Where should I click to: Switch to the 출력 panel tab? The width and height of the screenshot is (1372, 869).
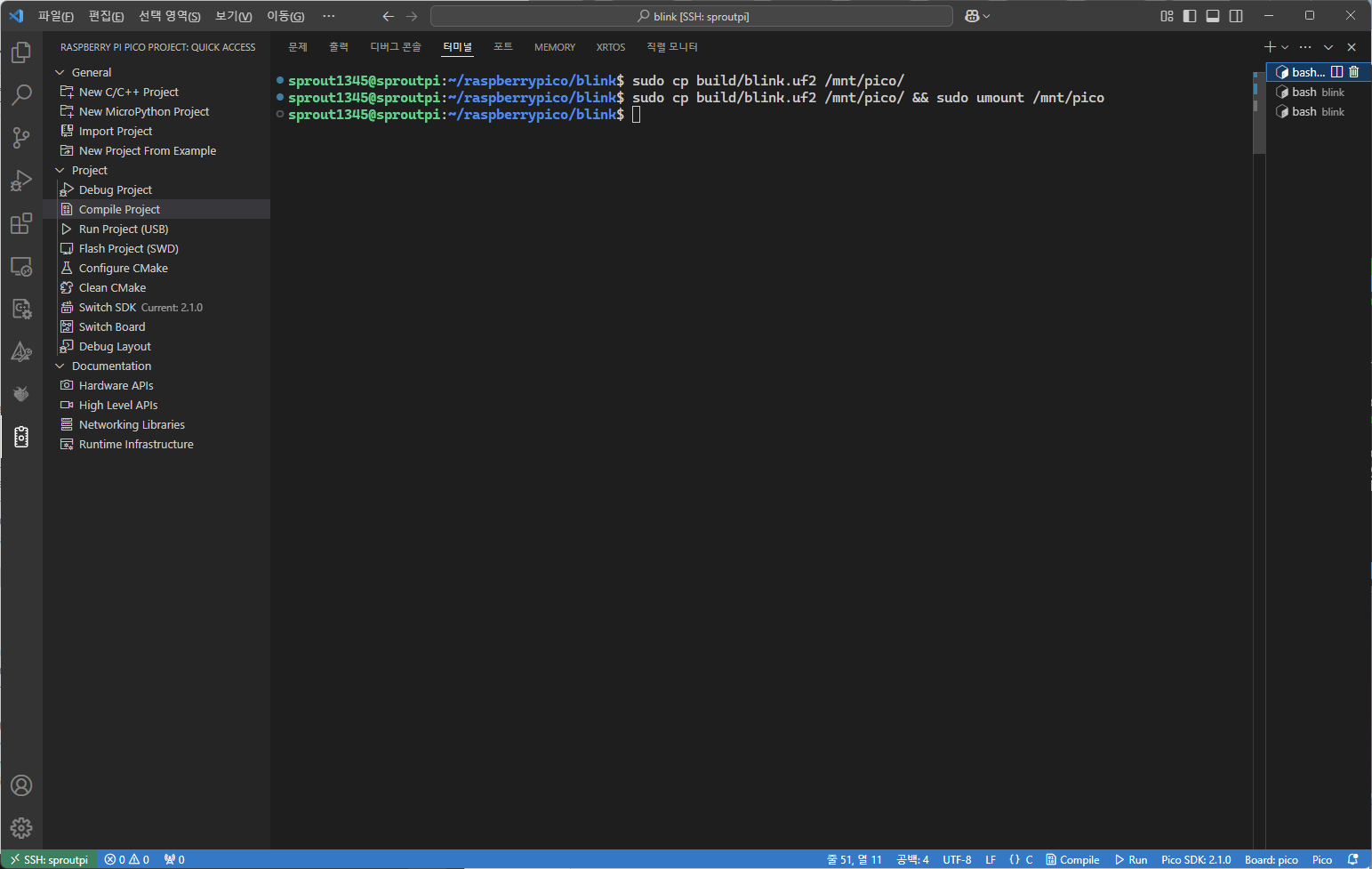coord(339,47)
